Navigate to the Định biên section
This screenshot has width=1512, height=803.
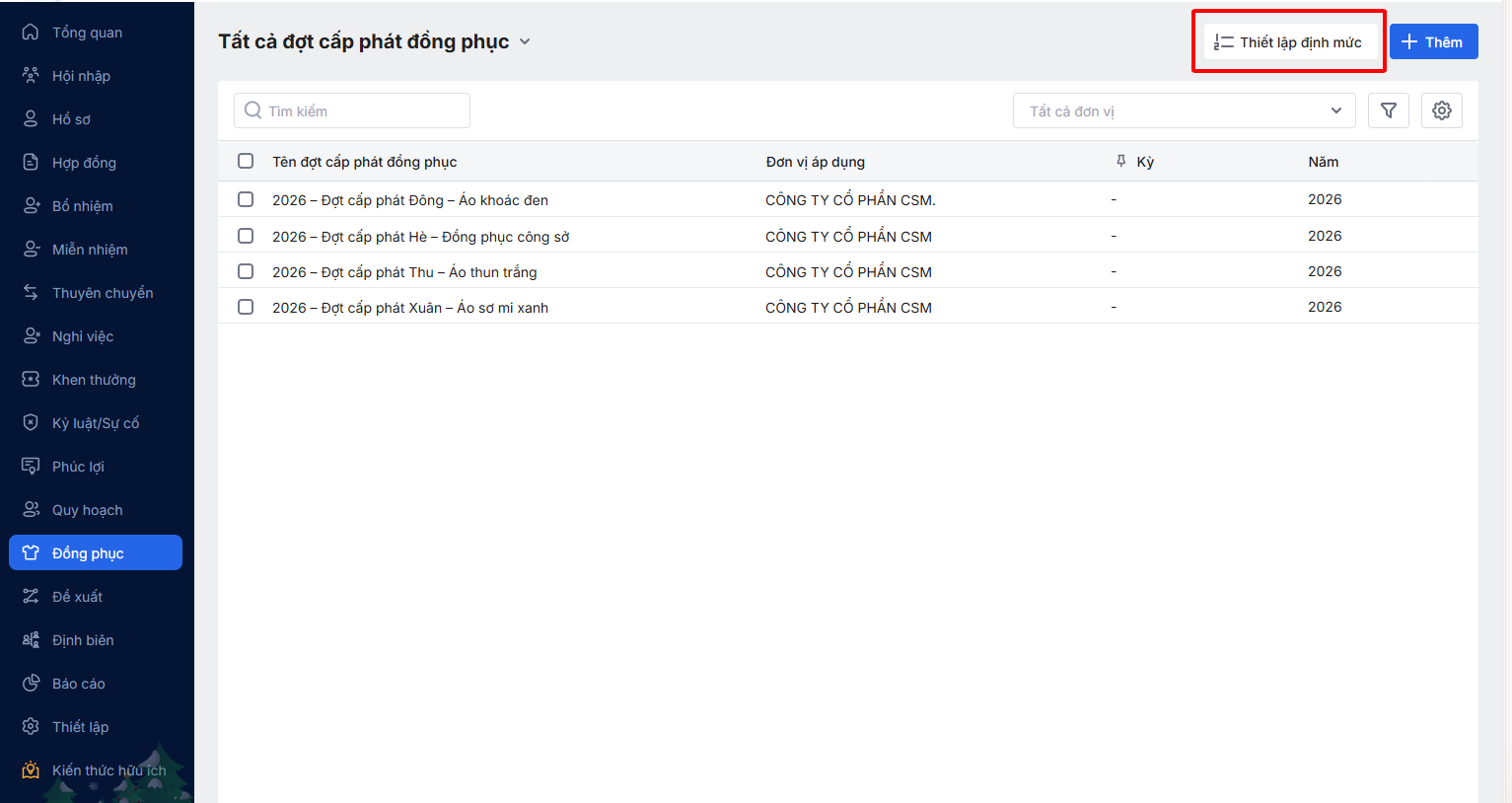tap(83, 640)
